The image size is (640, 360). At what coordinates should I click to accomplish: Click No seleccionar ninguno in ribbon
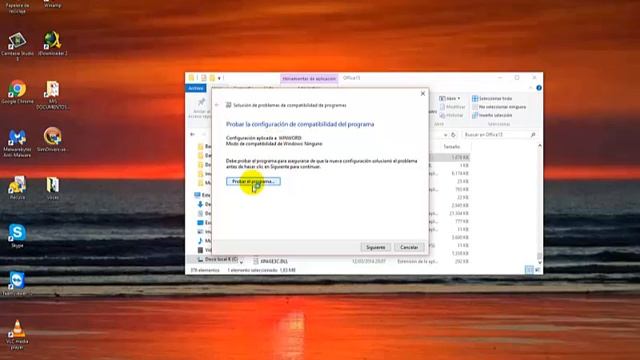(499, 107)
